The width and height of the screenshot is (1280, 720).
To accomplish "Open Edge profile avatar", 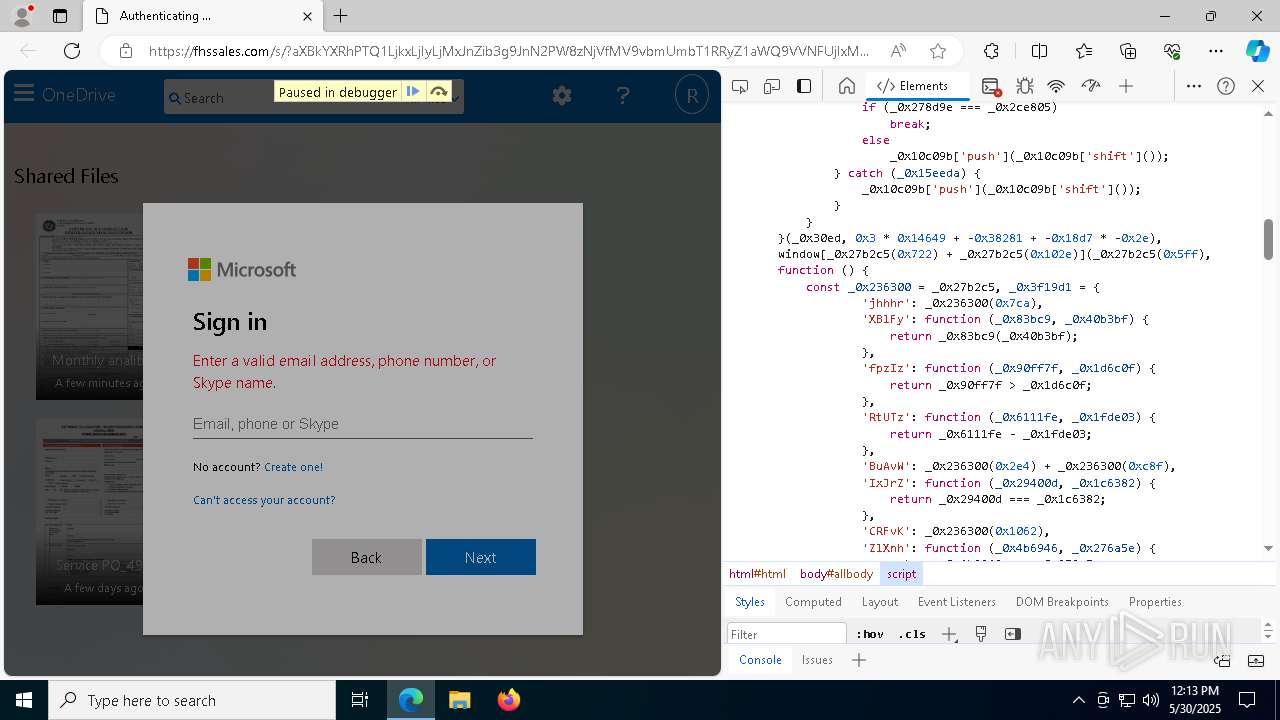I will 22,16.
